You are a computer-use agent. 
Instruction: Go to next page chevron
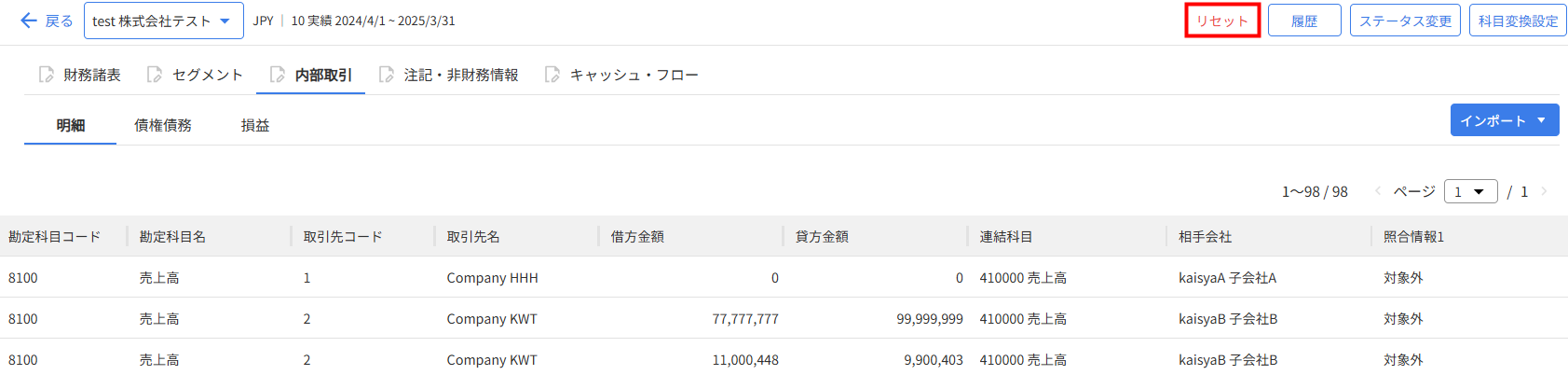point(1544,191)
